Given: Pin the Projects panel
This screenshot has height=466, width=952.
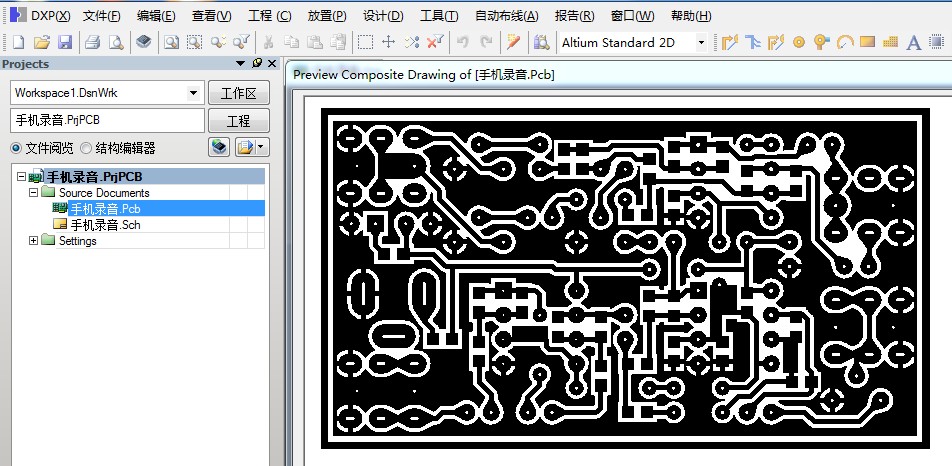Looking at the screenshot, I should (x=257, y=63).
